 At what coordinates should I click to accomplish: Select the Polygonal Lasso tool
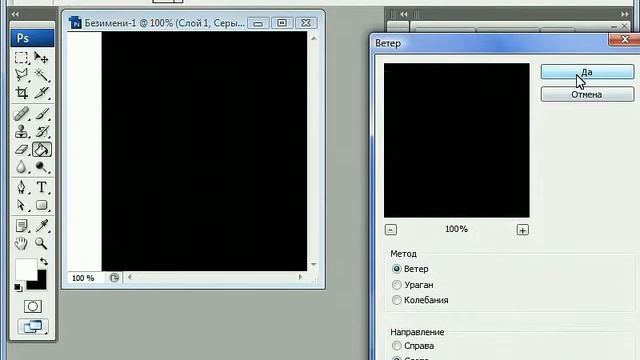coord(21,75)
